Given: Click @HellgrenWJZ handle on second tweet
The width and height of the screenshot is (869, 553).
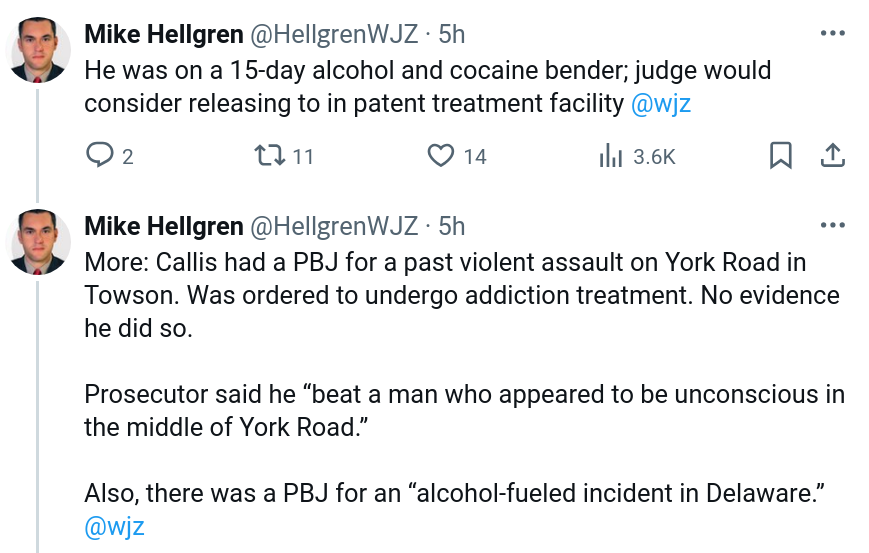Looking at the screenshot, I should (x=333, y=226).
